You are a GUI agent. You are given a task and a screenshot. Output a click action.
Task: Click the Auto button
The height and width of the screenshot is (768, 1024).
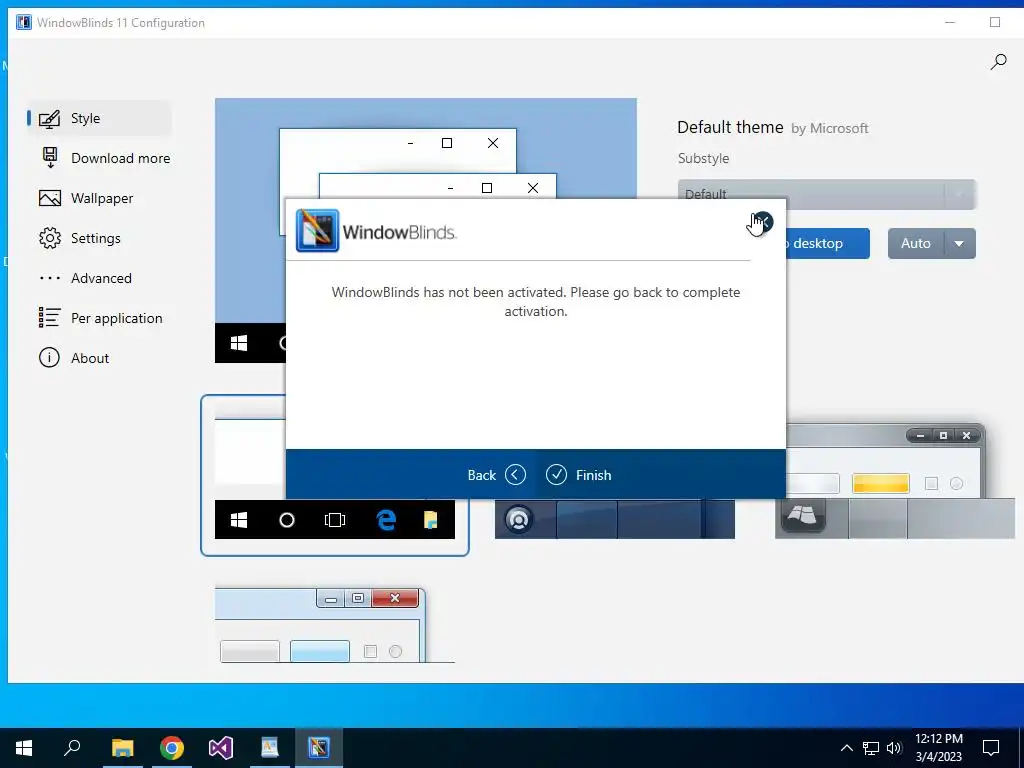coord(915,244)
